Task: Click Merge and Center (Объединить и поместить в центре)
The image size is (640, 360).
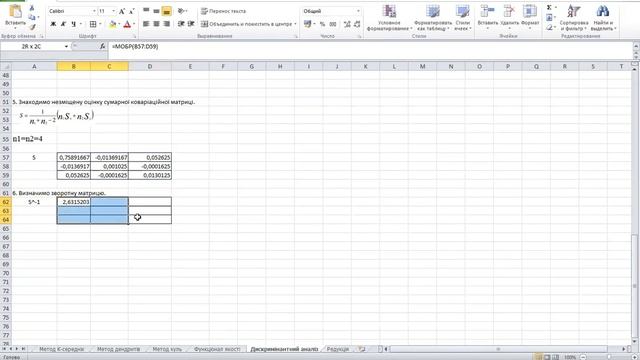Action: click(x=246, y=24)
